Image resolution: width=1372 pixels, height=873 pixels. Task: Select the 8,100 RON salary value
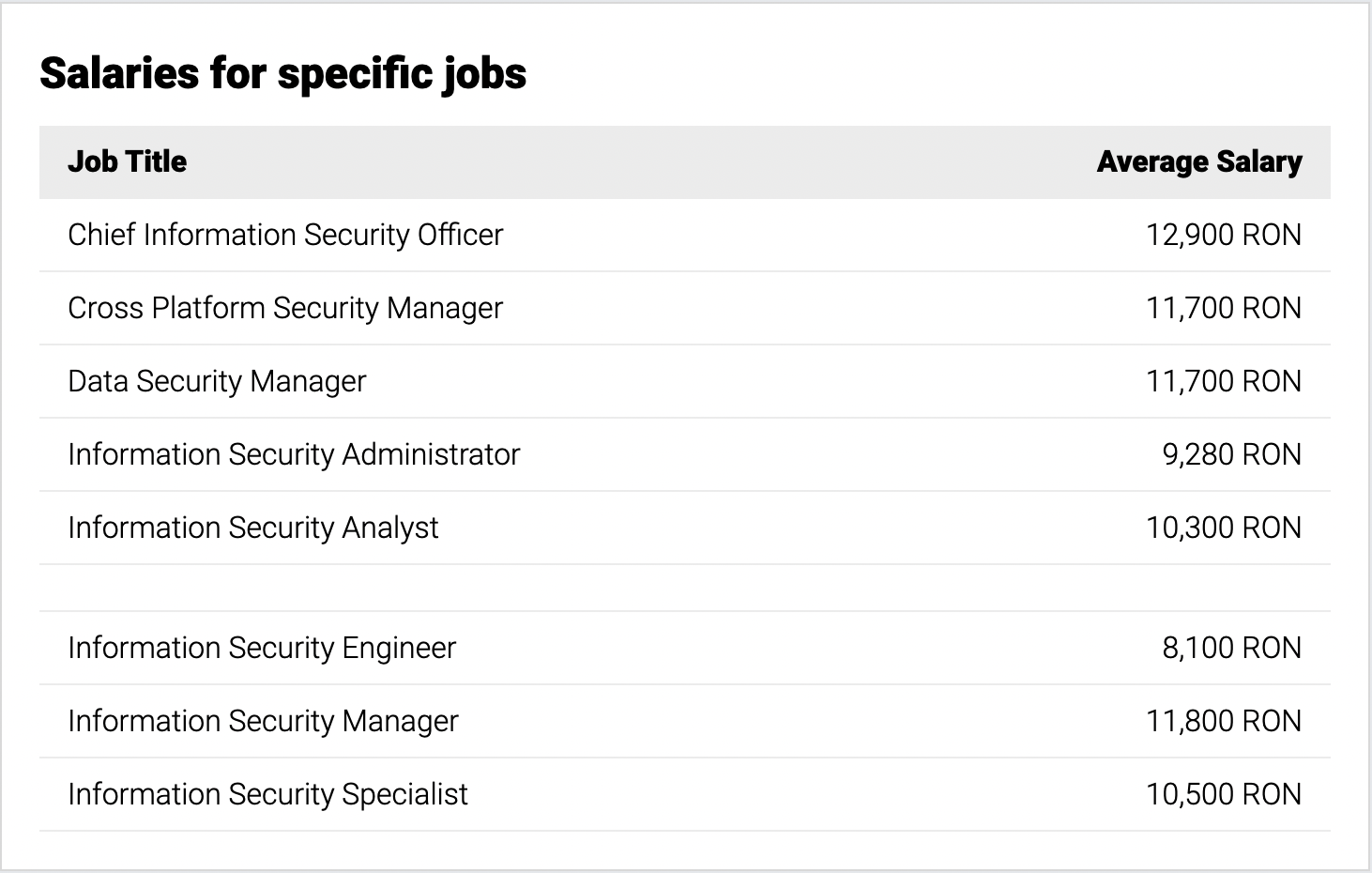point(1232,648)
